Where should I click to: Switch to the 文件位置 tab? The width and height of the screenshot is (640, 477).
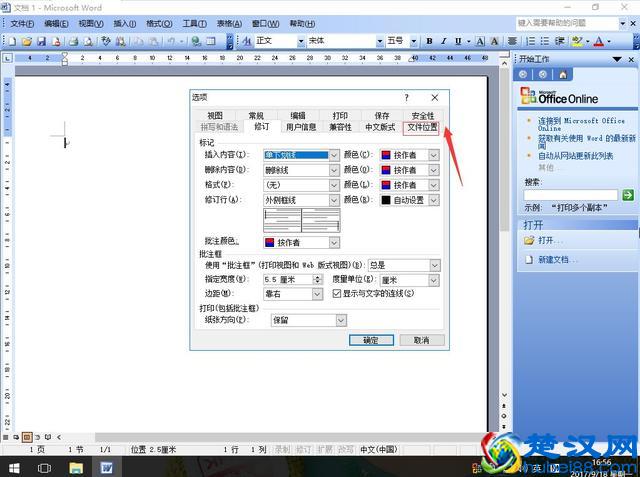point(422,127)
